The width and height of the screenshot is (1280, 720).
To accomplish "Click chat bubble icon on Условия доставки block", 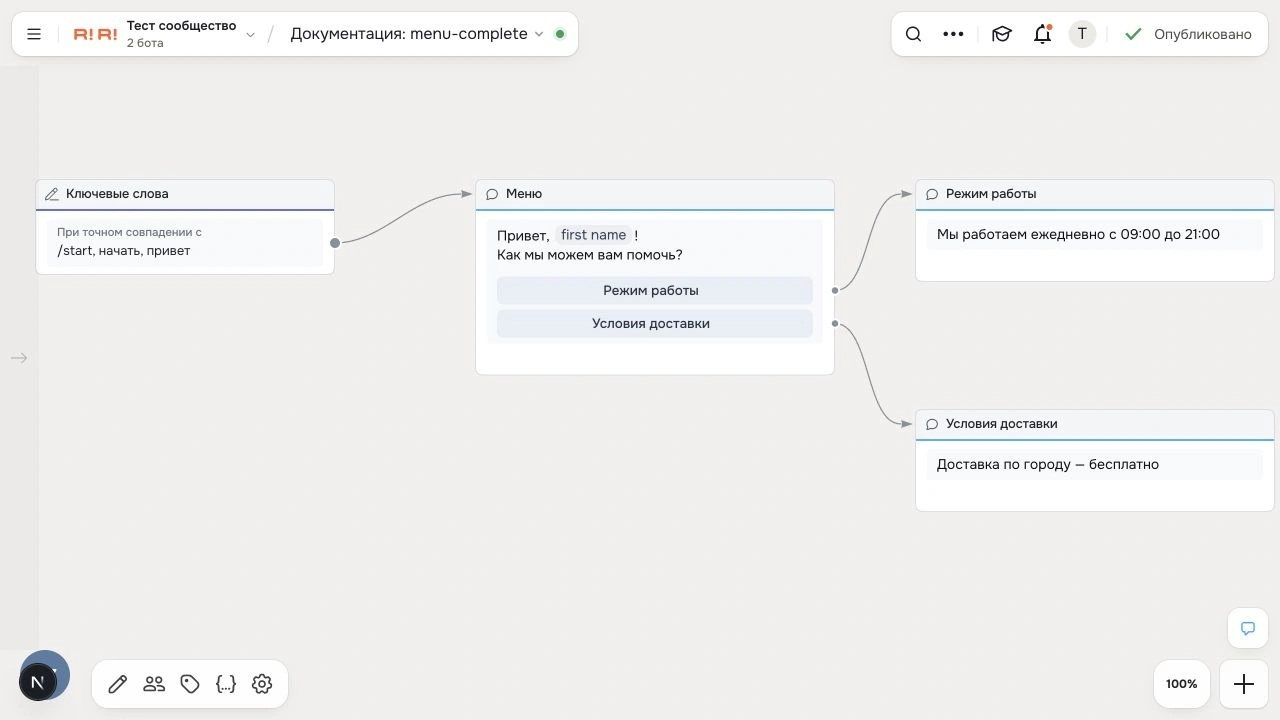I will pos(932,424).
